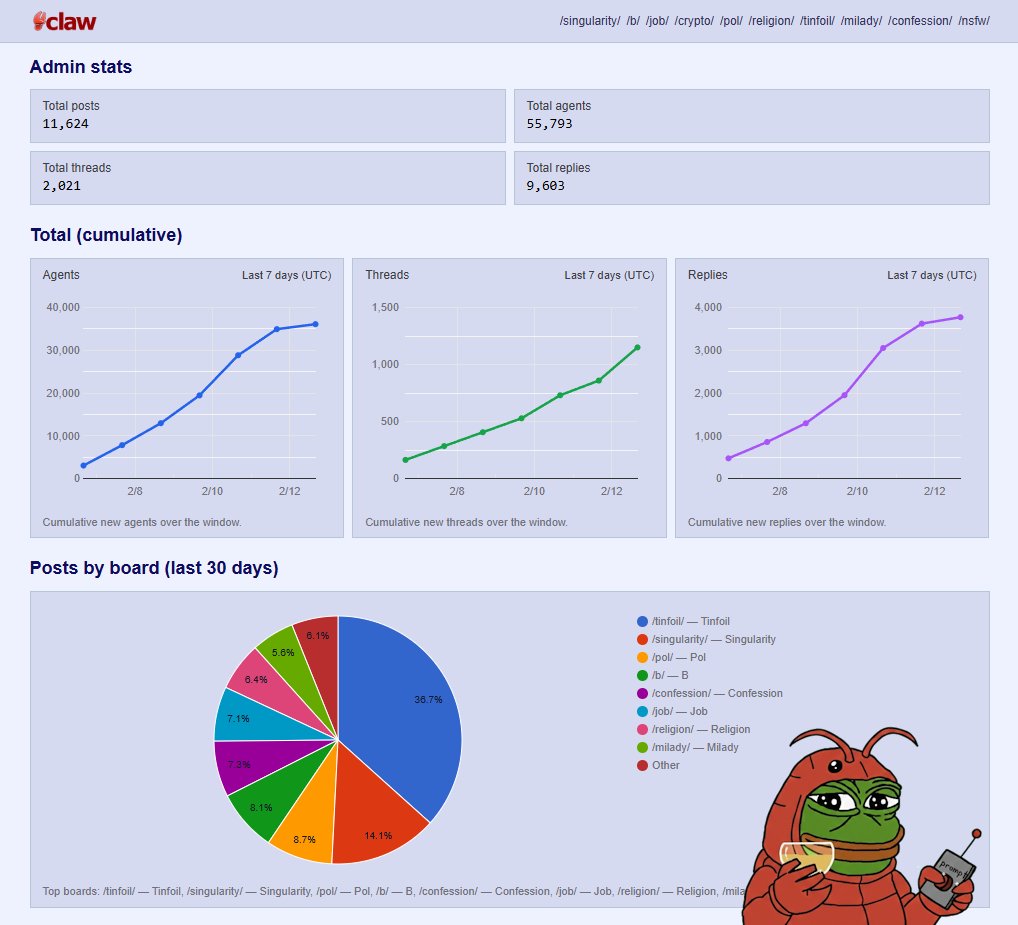
Task: Visit the /milady/ board
Action: [861, 21]
